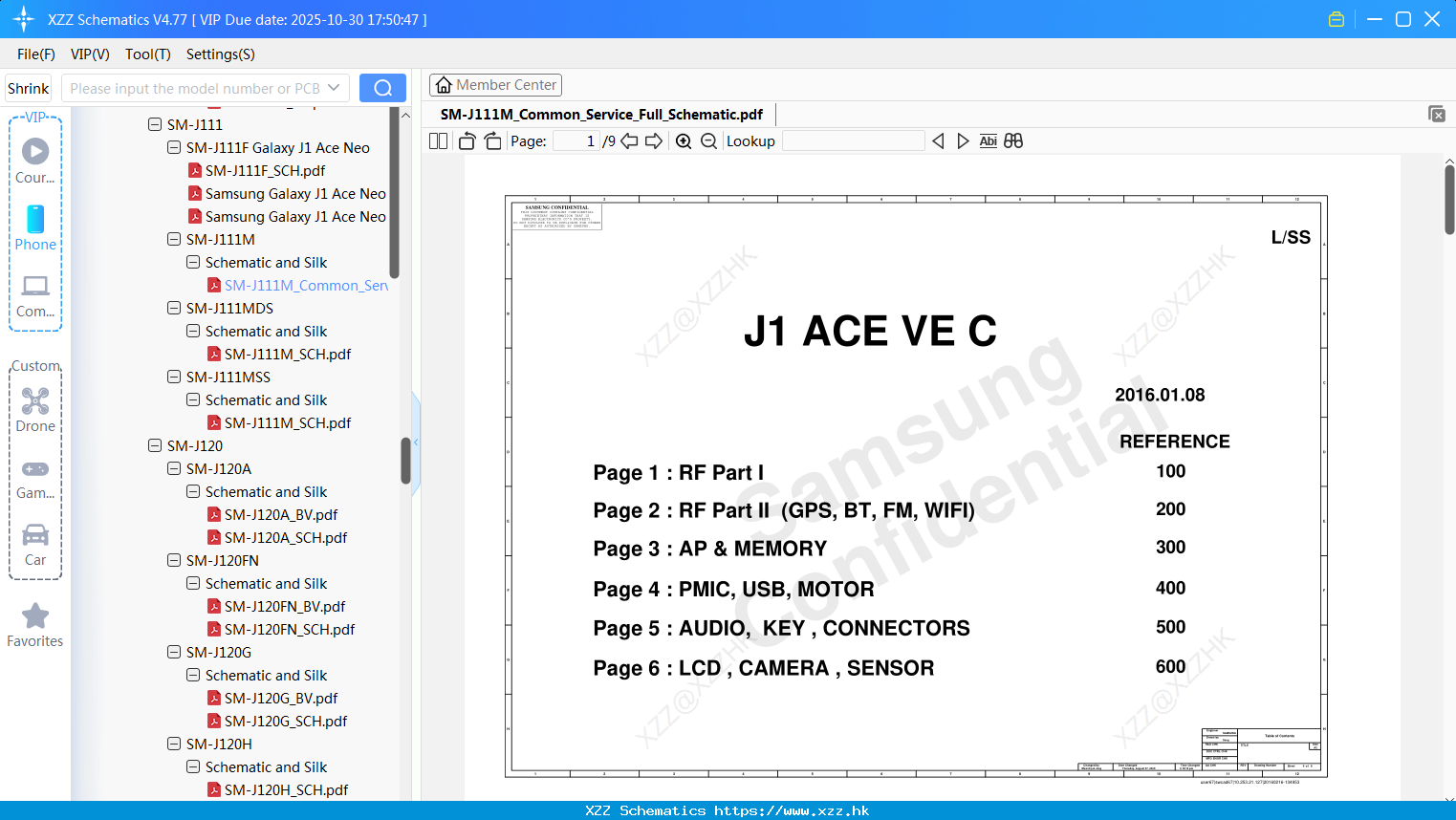Collapse the SM-J120G node
Screen dimensions: 1456x820
click(x=174, y=652)
